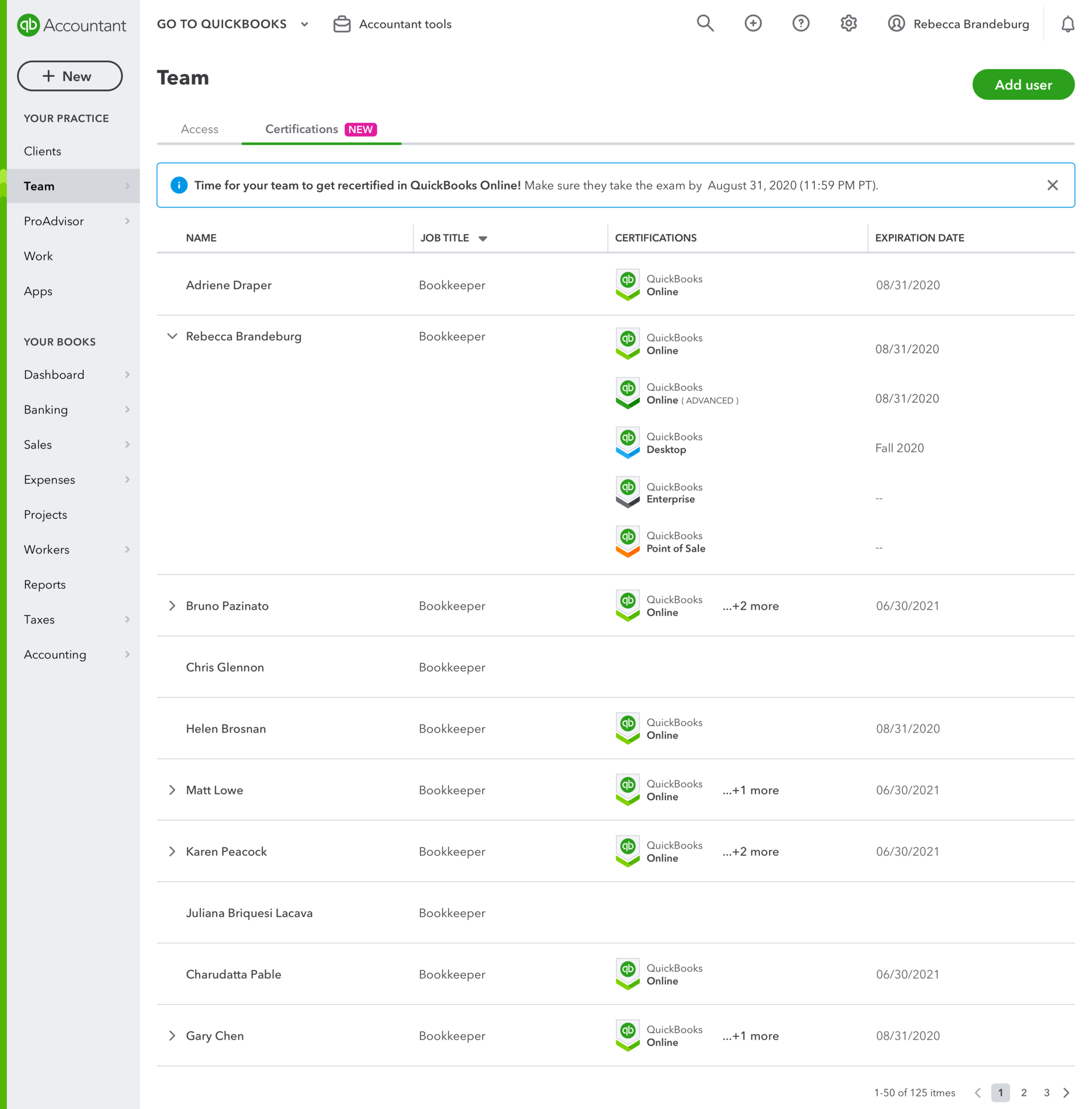Go to page 2 of the list
Image resolution: width=1092 pixels, height=1109 pixels.
pyautogui.click(x=1023, y=1093)
